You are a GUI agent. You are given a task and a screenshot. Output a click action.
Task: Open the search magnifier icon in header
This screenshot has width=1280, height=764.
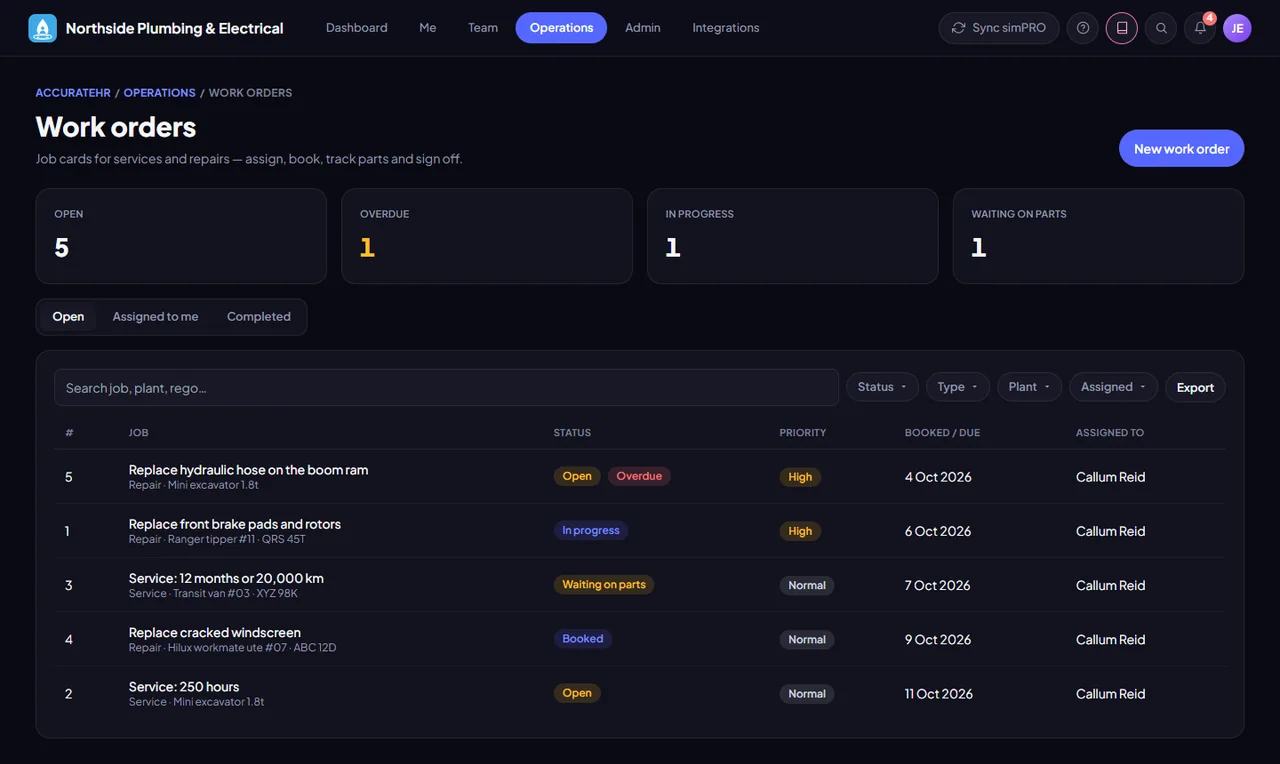coord(1161,28)
